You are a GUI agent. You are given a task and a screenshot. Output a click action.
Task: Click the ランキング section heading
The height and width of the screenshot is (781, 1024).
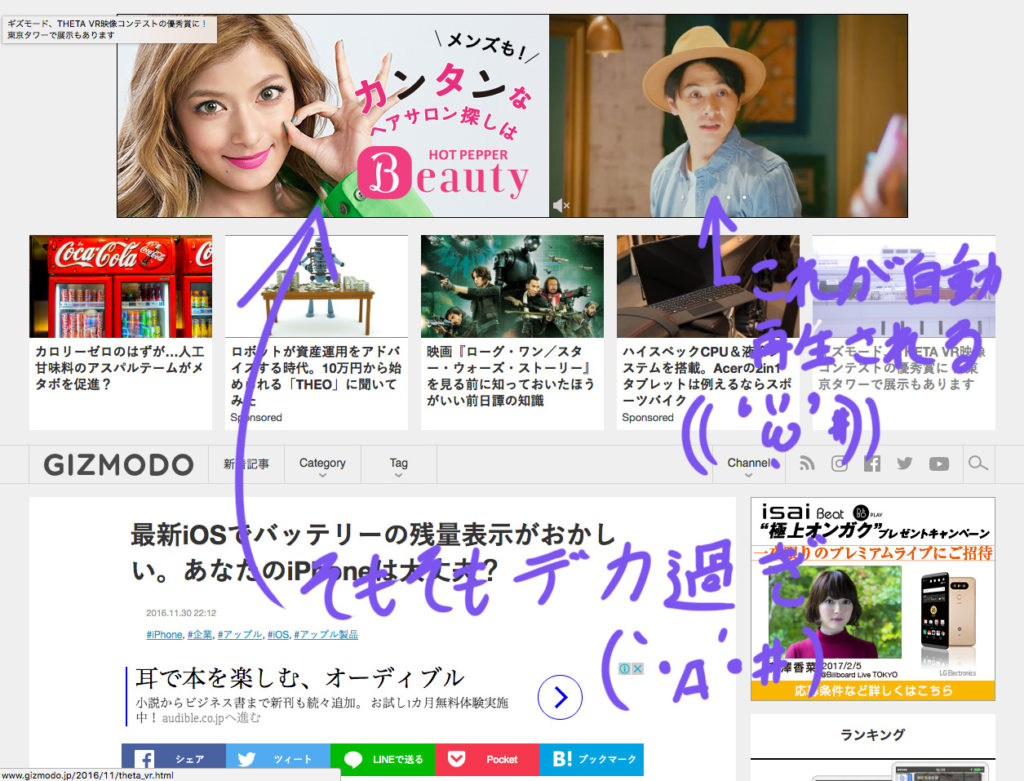873,735
